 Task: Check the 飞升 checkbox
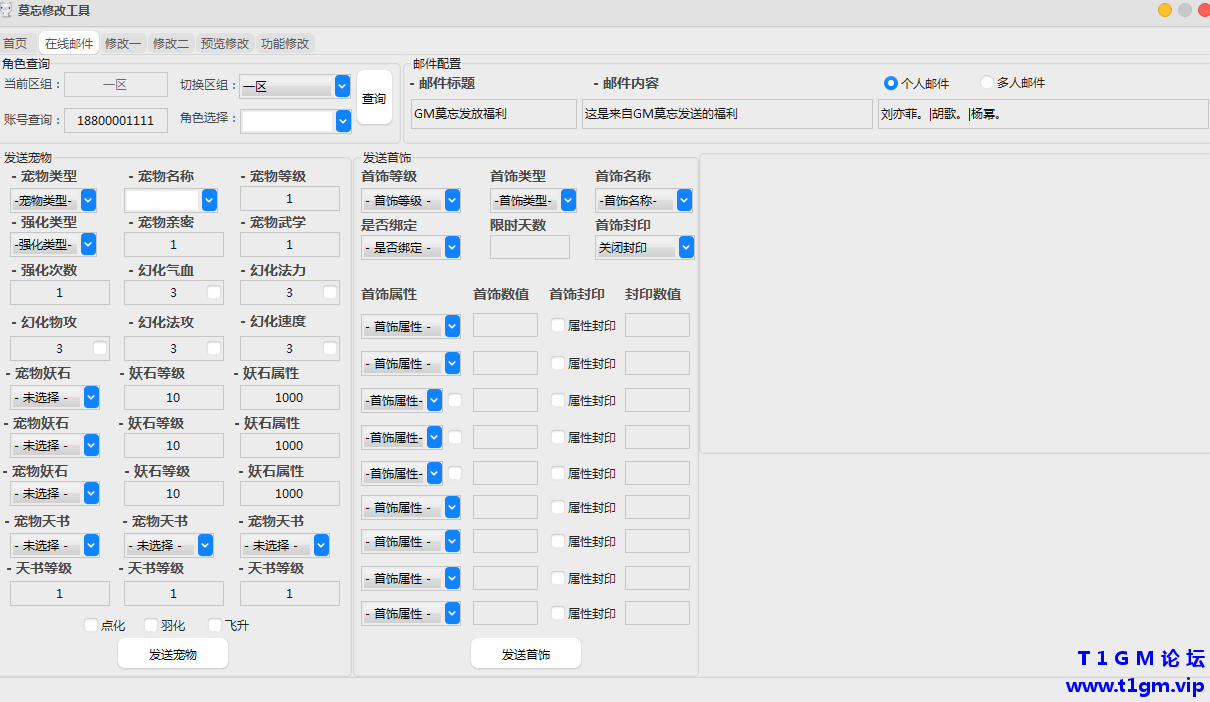tap(215, 625)
